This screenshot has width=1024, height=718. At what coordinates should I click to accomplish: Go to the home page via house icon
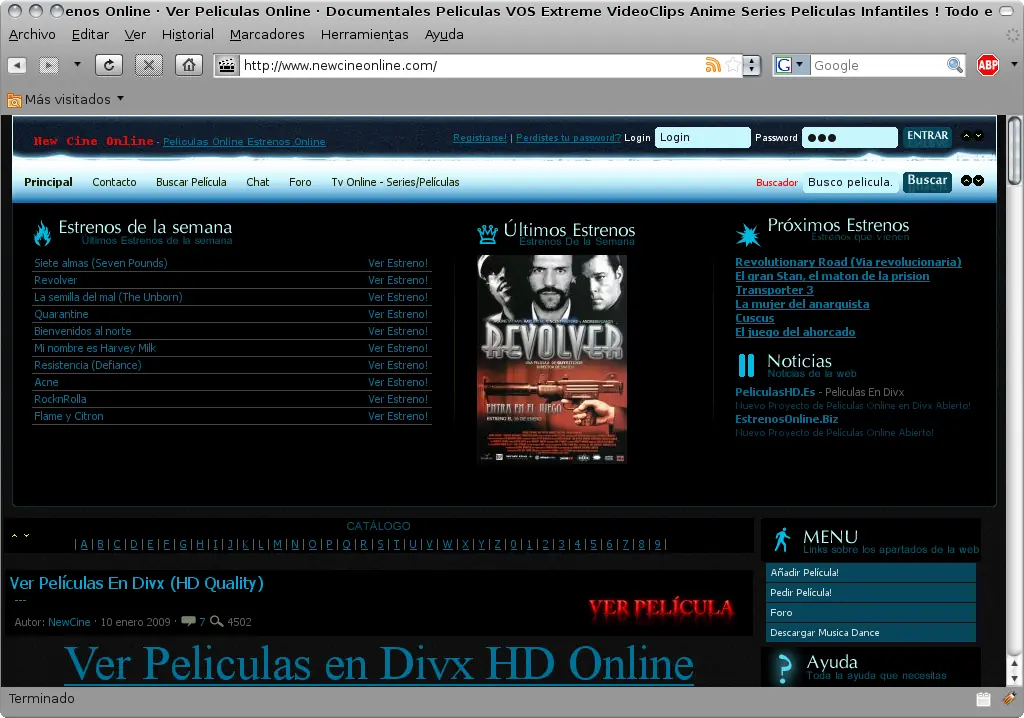coord(189,65)
